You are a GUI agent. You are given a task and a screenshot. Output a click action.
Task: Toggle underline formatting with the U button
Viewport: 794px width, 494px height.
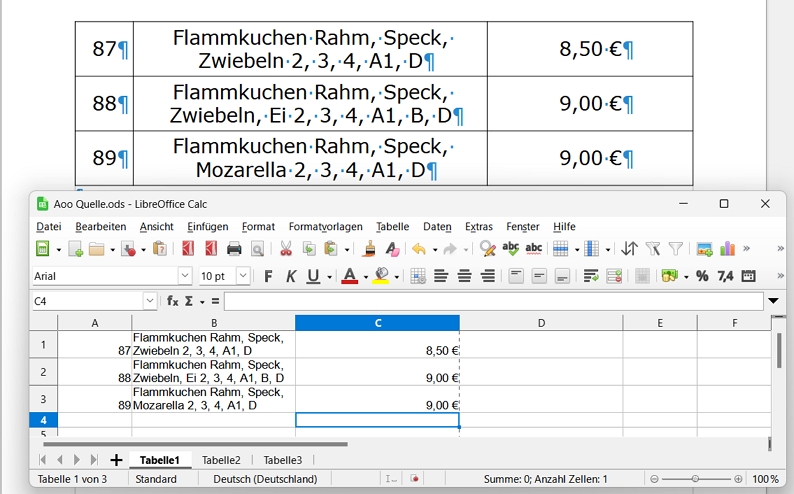click(313, 276)
